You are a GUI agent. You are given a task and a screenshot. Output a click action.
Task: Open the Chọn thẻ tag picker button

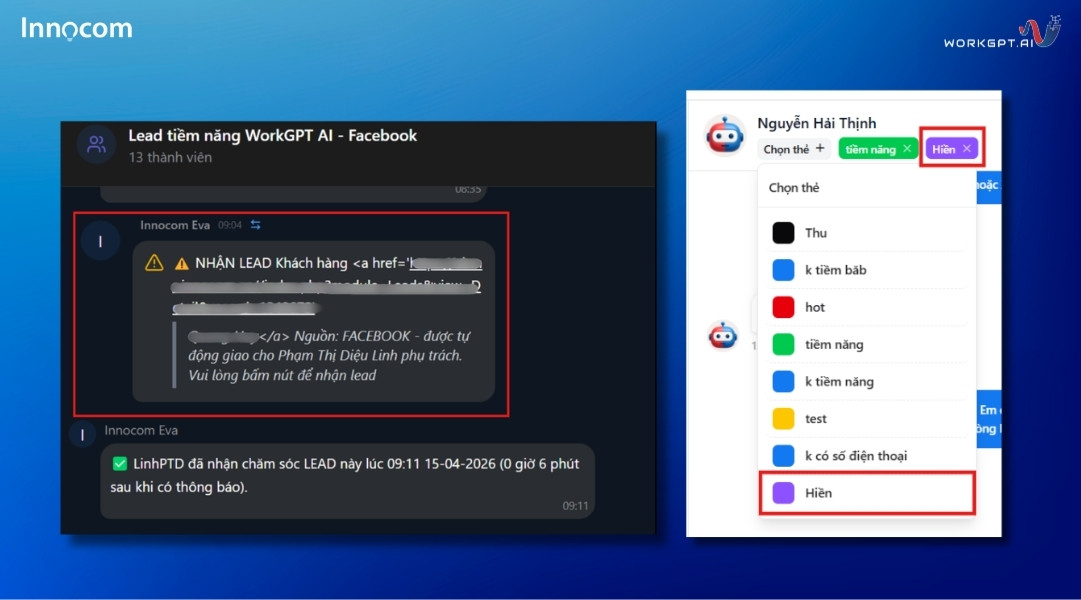(x=794, y=149)
